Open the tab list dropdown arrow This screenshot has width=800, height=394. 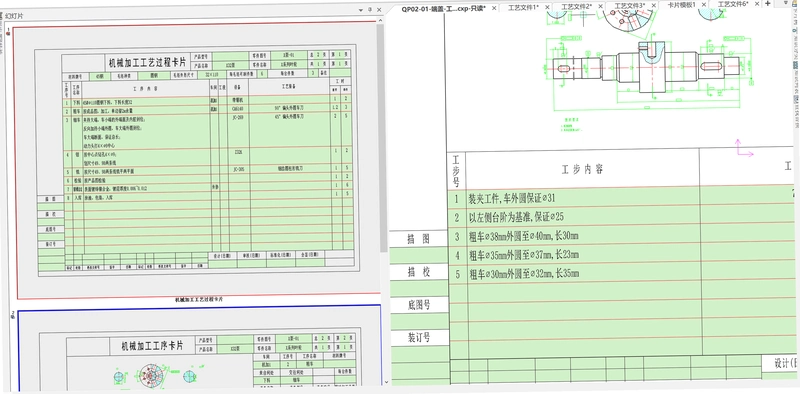785,4
